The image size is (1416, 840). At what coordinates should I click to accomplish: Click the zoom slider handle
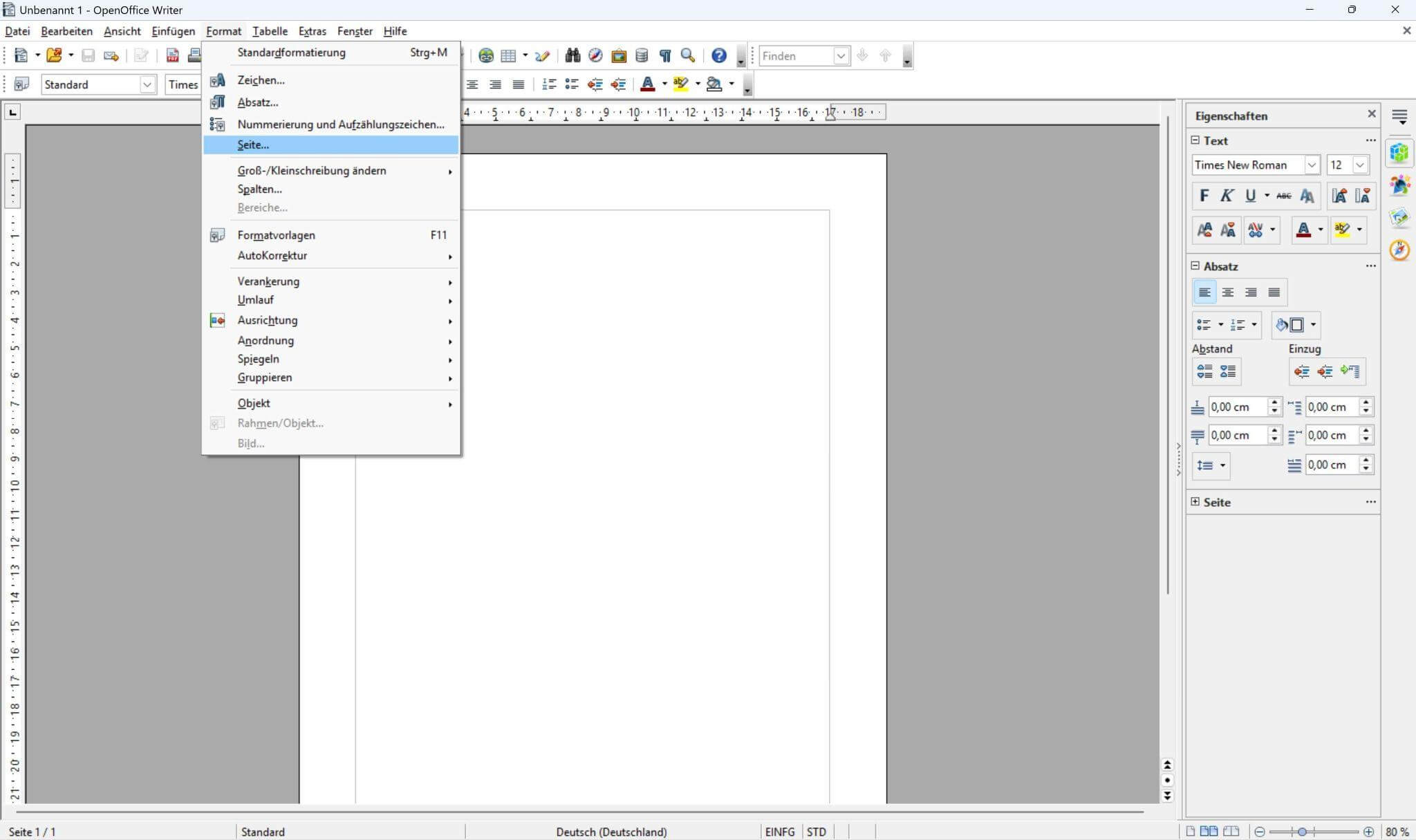click(x=1302, y=832)
